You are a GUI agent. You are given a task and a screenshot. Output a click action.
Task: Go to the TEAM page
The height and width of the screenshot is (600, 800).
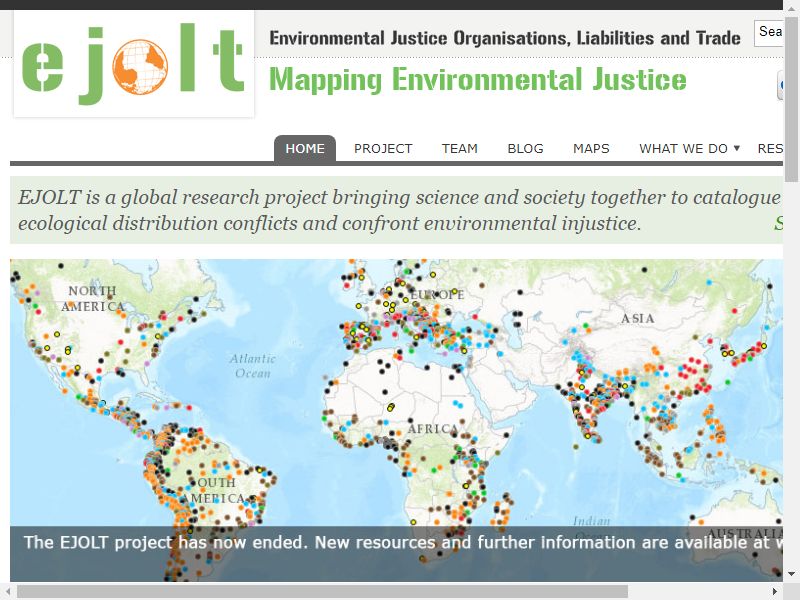459,148
